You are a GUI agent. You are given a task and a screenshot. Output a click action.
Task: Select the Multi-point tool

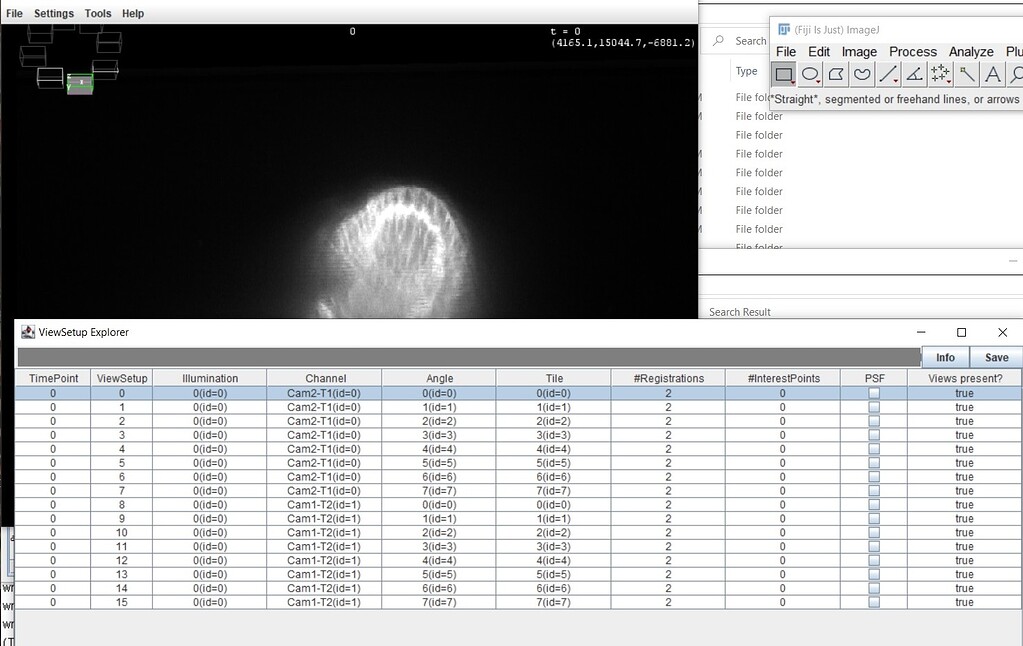coord(941,74)
